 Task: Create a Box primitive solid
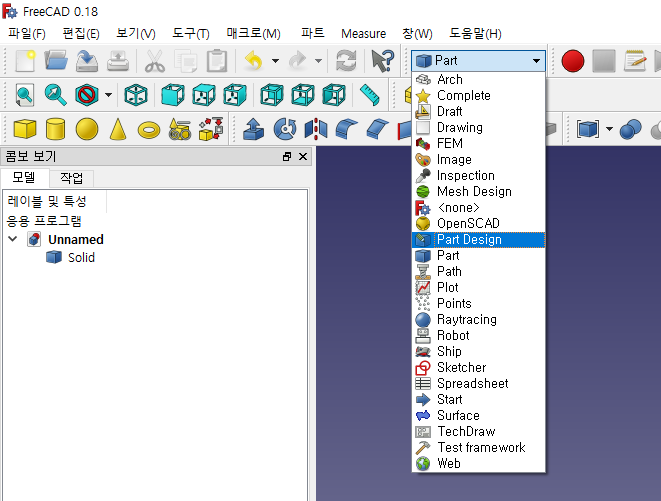coord(25,129)
